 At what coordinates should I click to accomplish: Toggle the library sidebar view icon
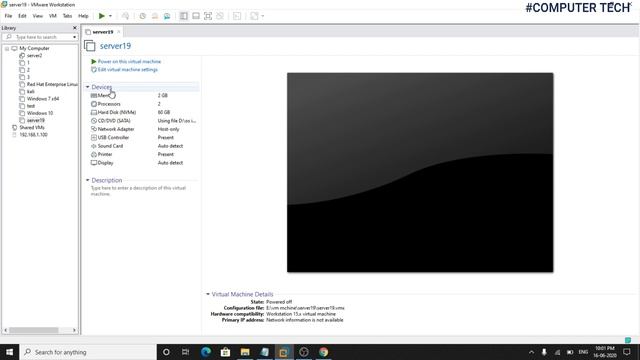[x=184, y=16]
